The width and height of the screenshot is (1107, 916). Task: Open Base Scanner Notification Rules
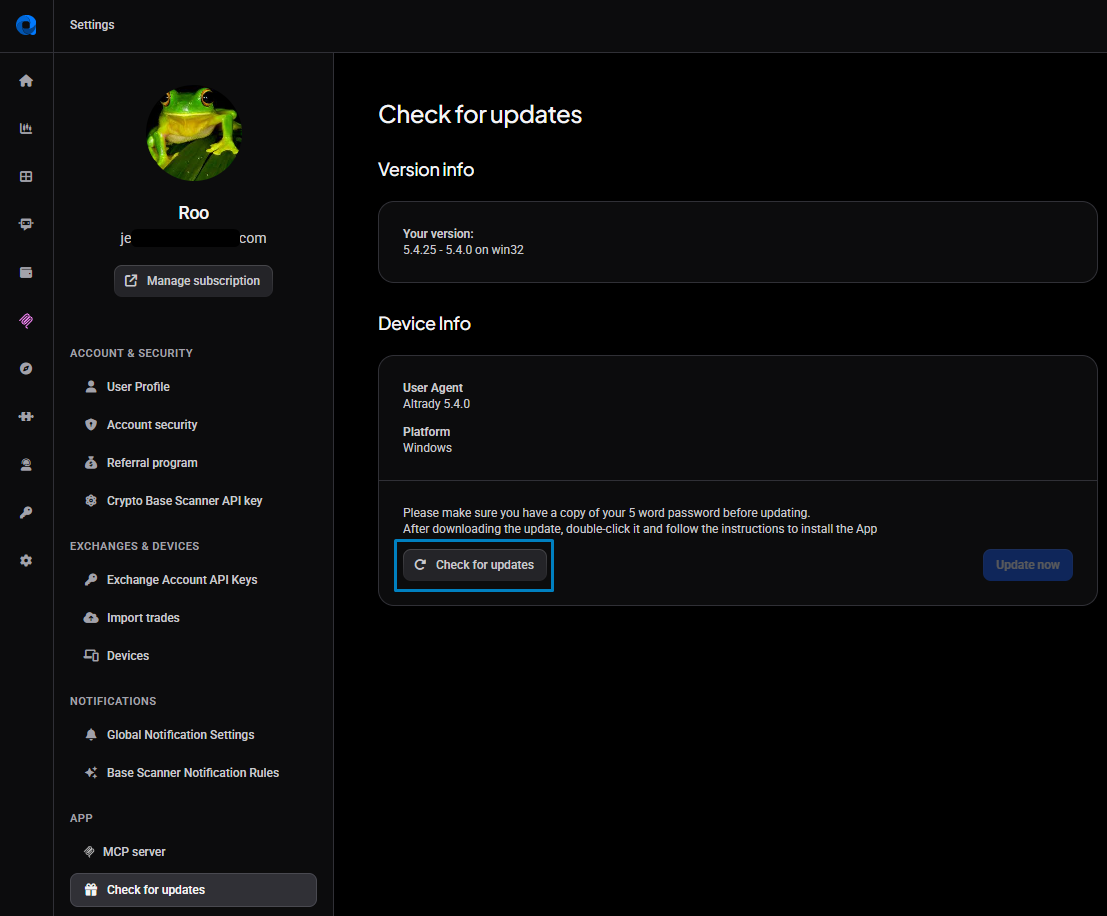(193, 773)
